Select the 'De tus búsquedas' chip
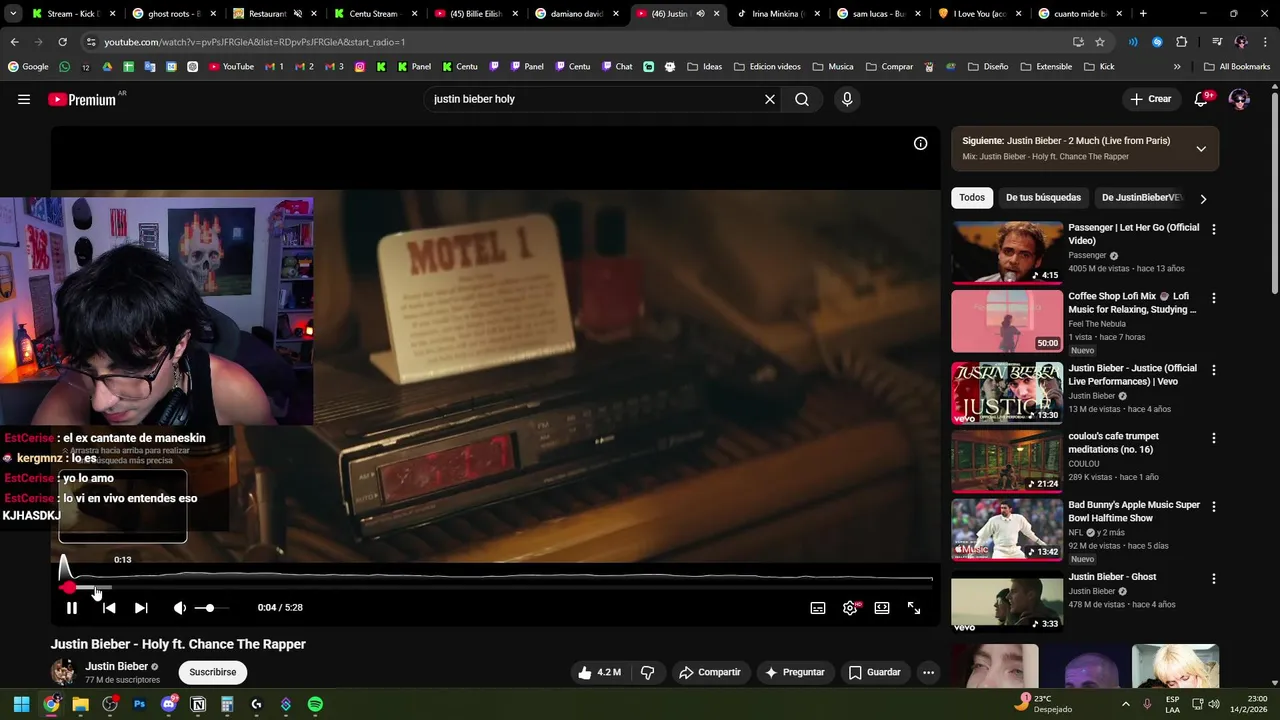The image size is (1280, 720). point(1043,198)
